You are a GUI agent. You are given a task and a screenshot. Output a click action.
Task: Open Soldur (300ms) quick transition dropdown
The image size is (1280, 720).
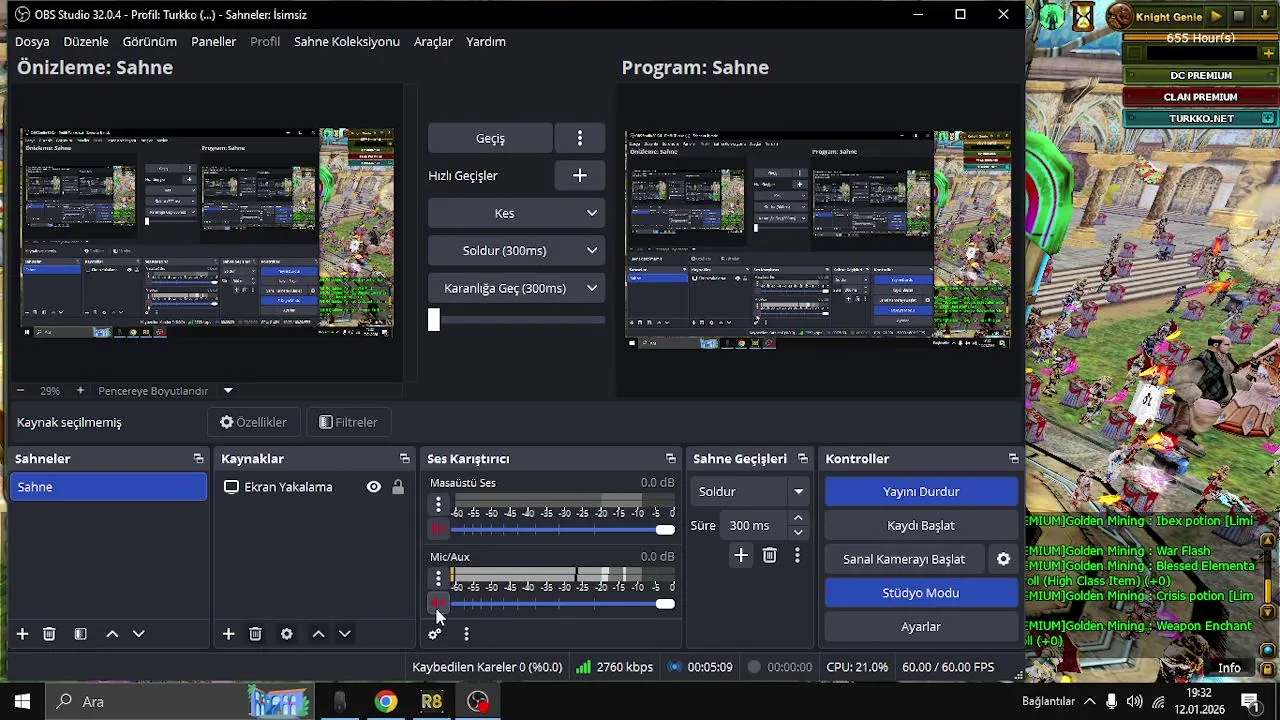[516, 251]
